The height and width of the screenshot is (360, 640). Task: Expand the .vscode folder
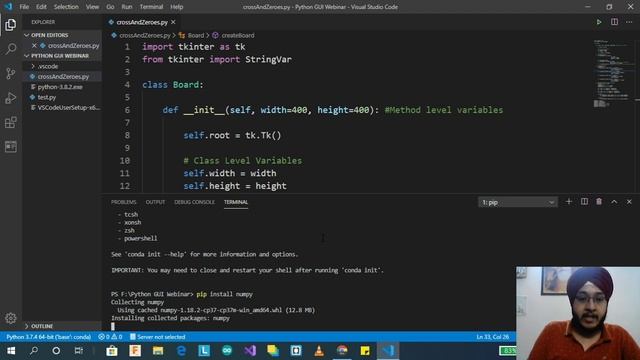click(48, 66)
